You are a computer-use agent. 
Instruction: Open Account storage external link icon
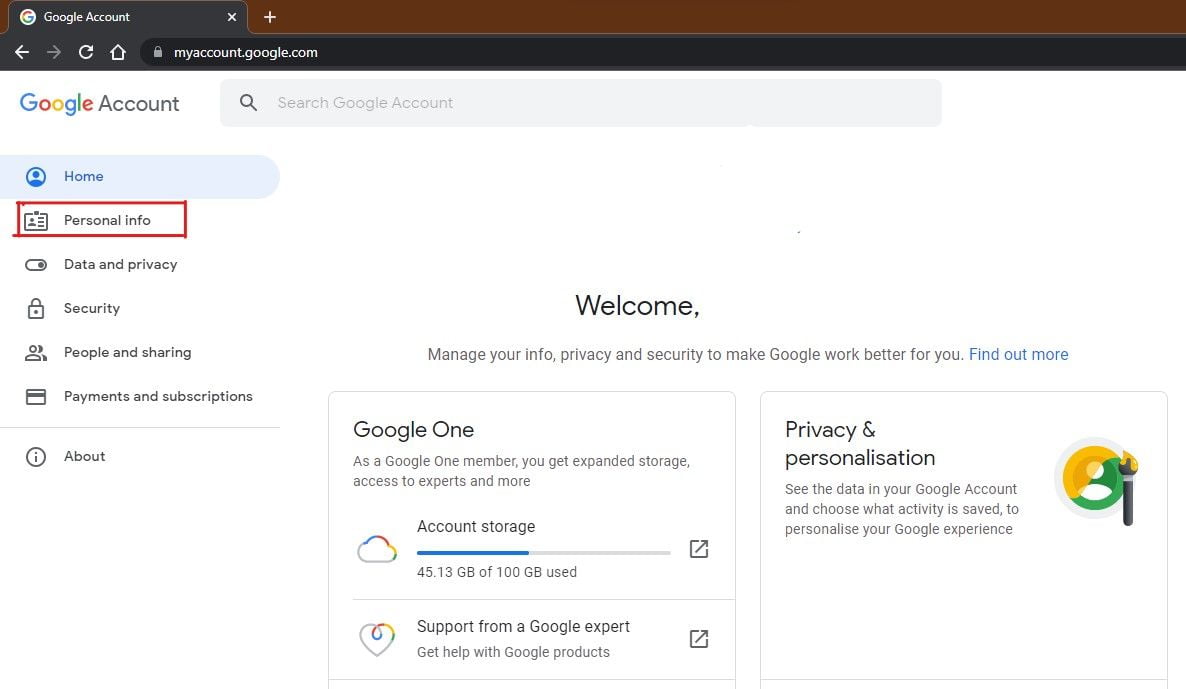tap(699, 549)
